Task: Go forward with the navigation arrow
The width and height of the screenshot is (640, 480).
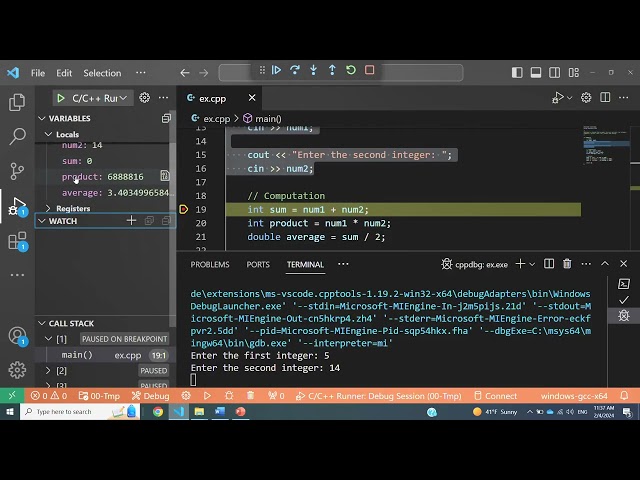Action: [x=204, y=73]
